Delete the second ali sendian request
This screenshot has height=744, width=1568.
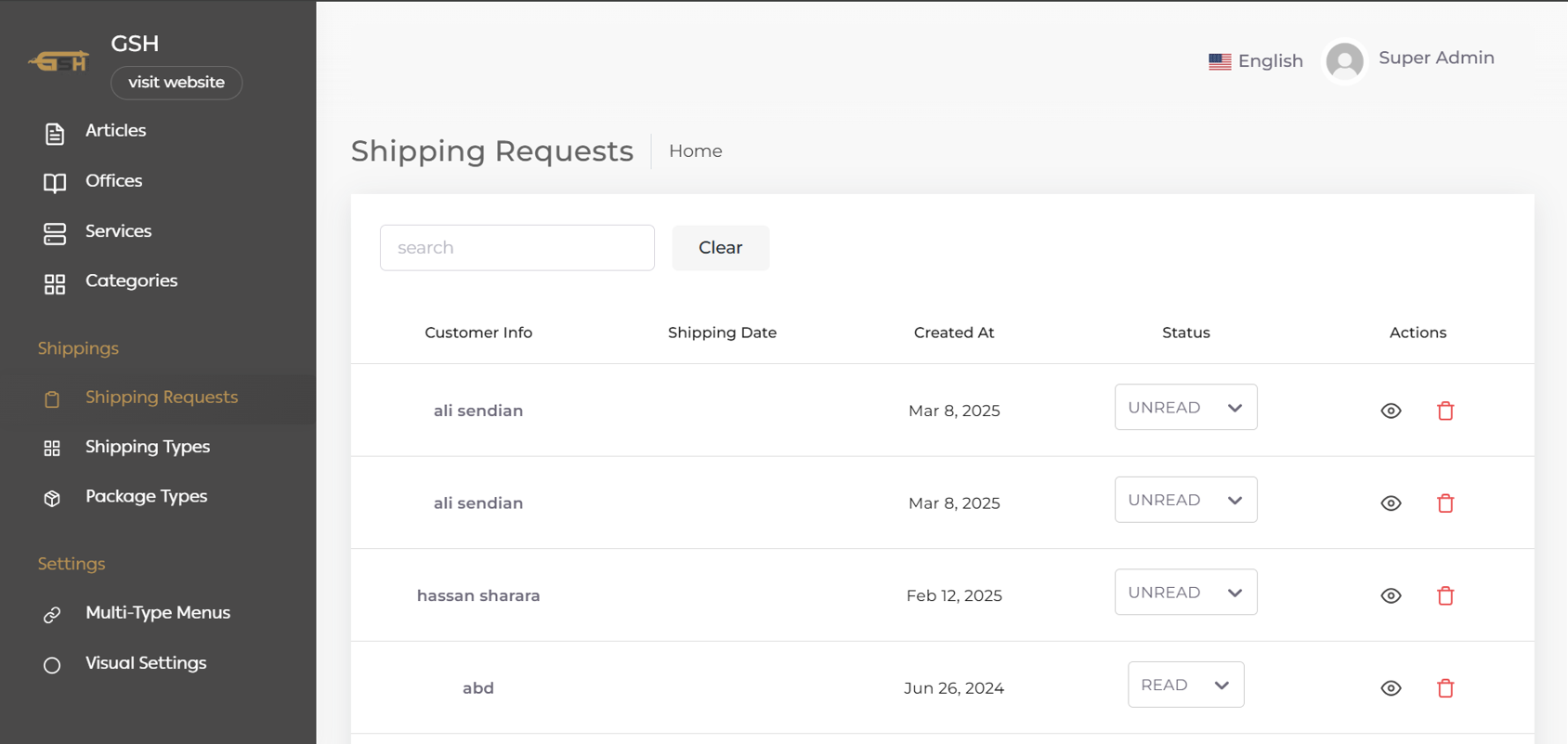click(x=1445, y=503)
